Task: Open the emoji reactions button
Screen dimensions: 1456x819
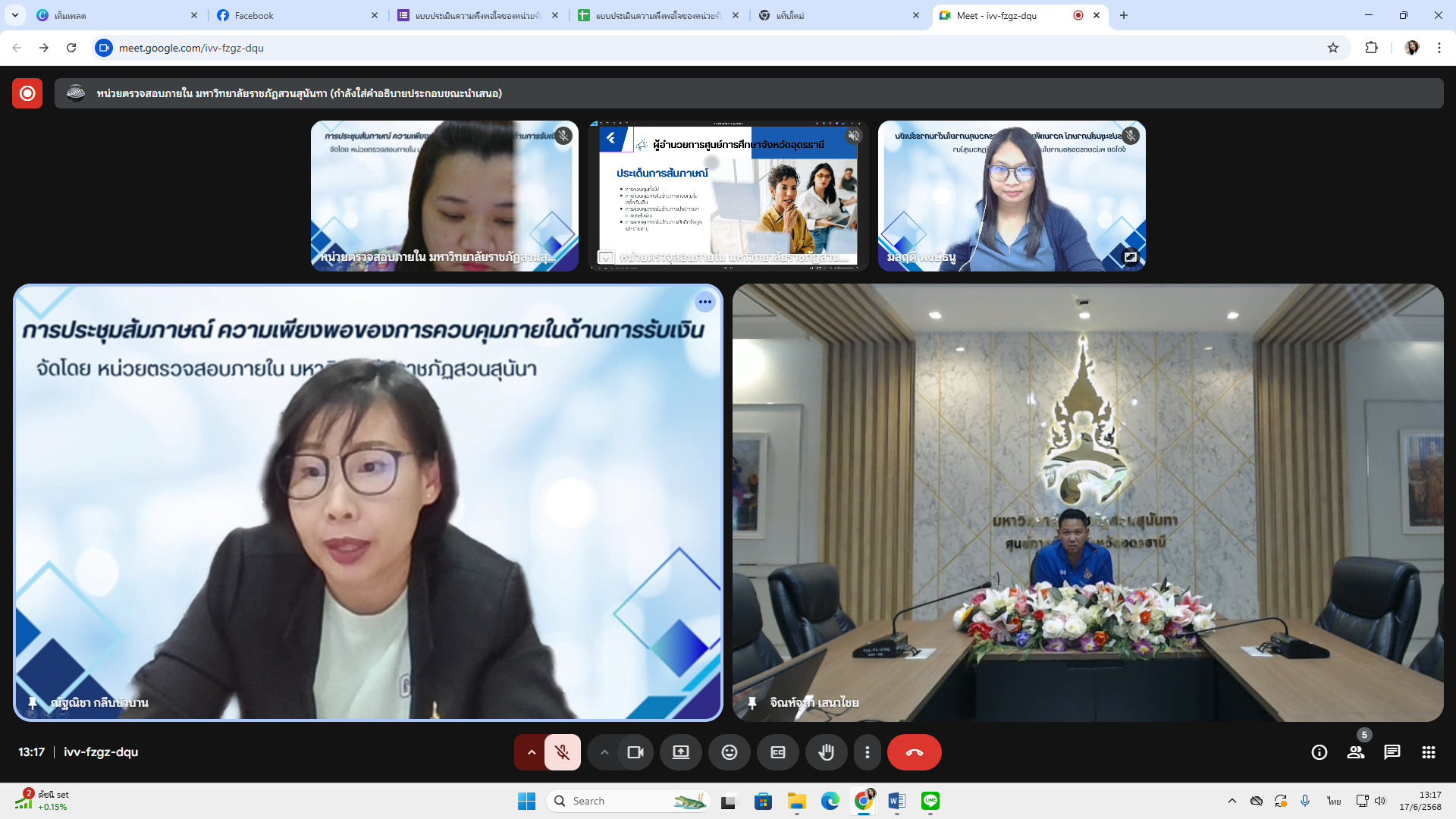Action: 729,752
